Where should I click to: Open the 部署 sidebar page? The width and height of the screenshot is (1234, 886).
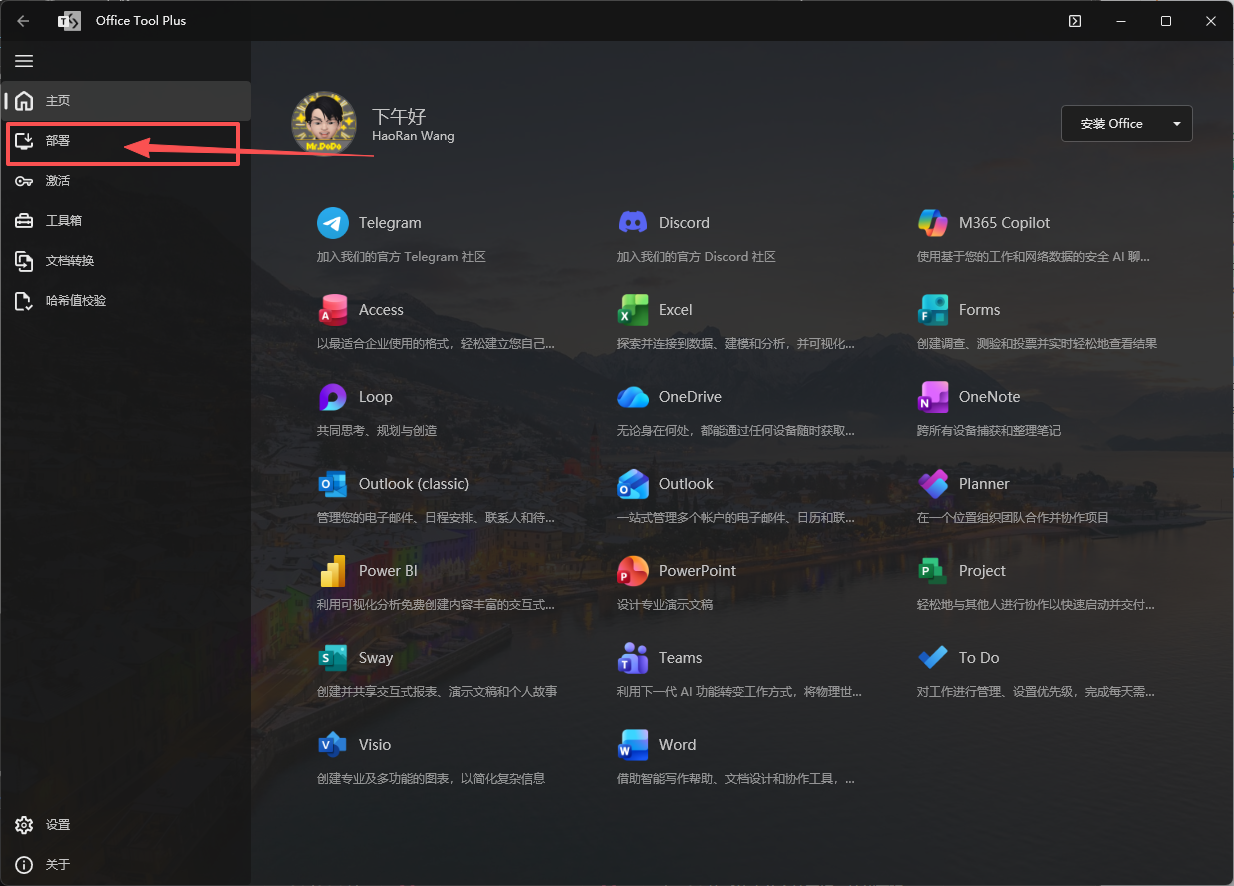click(58, 141)
